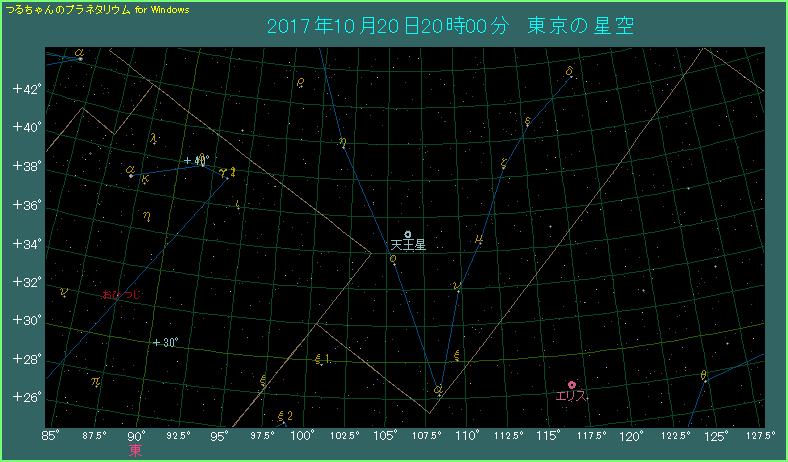Select the delta star at top right
788x462 pixels.
(x=569, y=71)
